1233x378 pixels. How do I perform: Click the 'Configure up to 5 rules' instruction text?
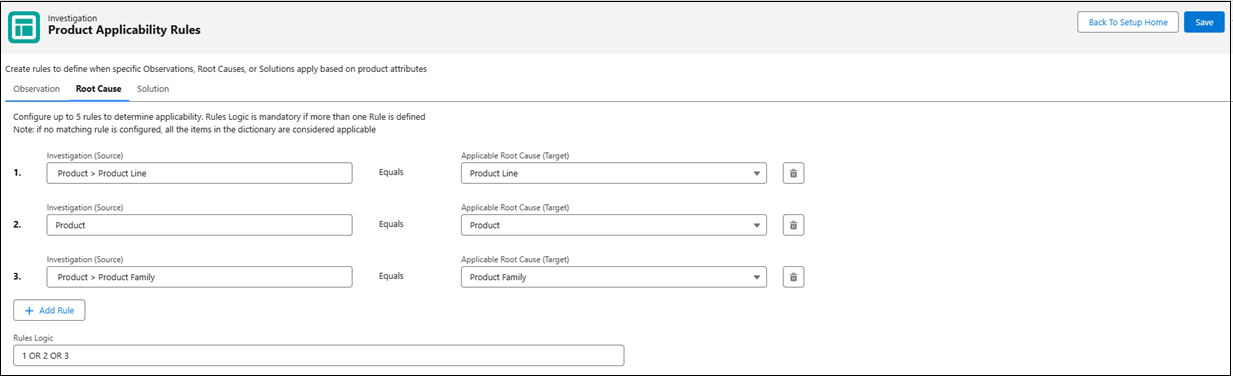pyautogui.click(x=219, y=117)
